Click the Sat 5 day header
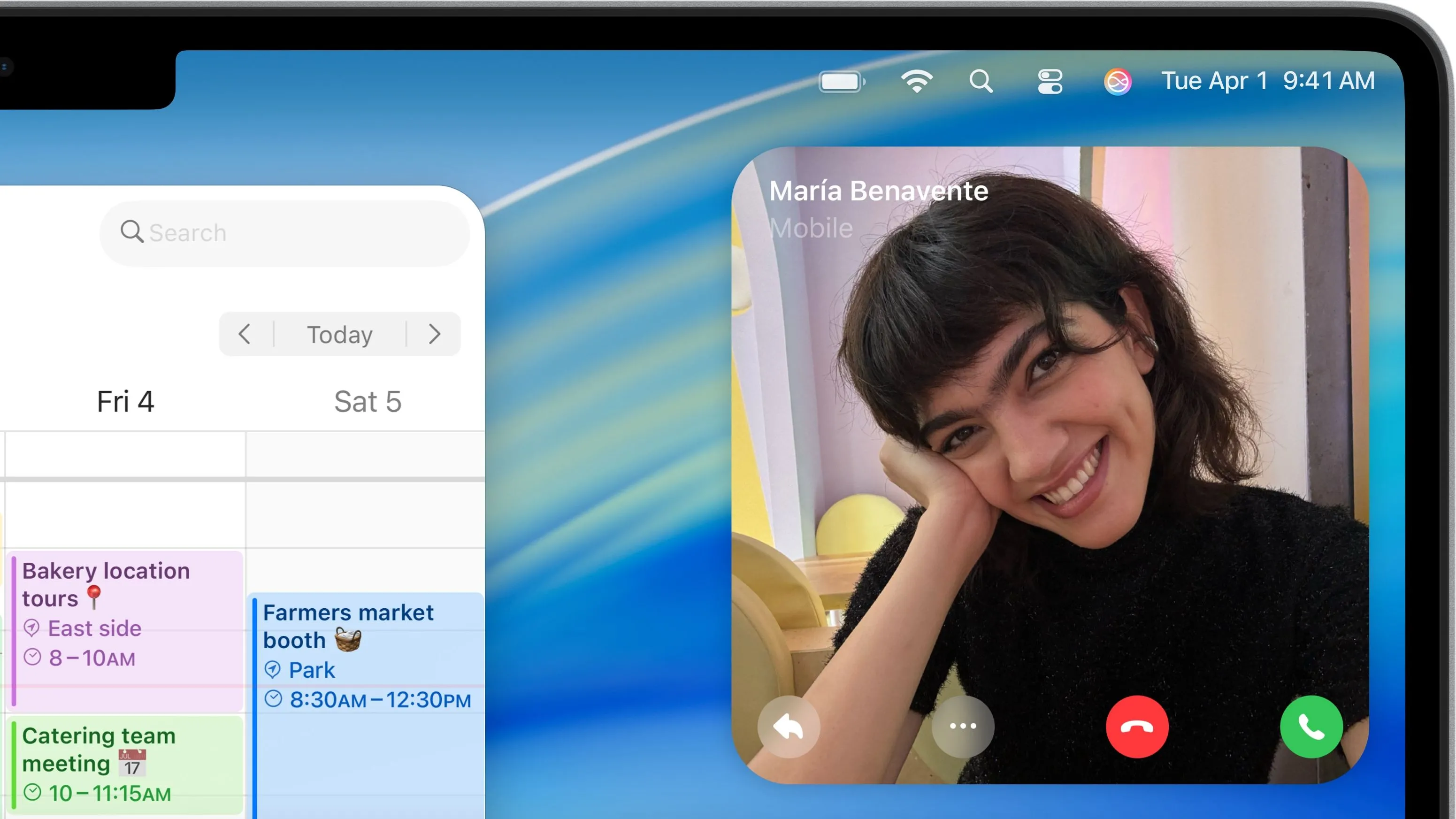1456x819 pixels. coord(368,401)
